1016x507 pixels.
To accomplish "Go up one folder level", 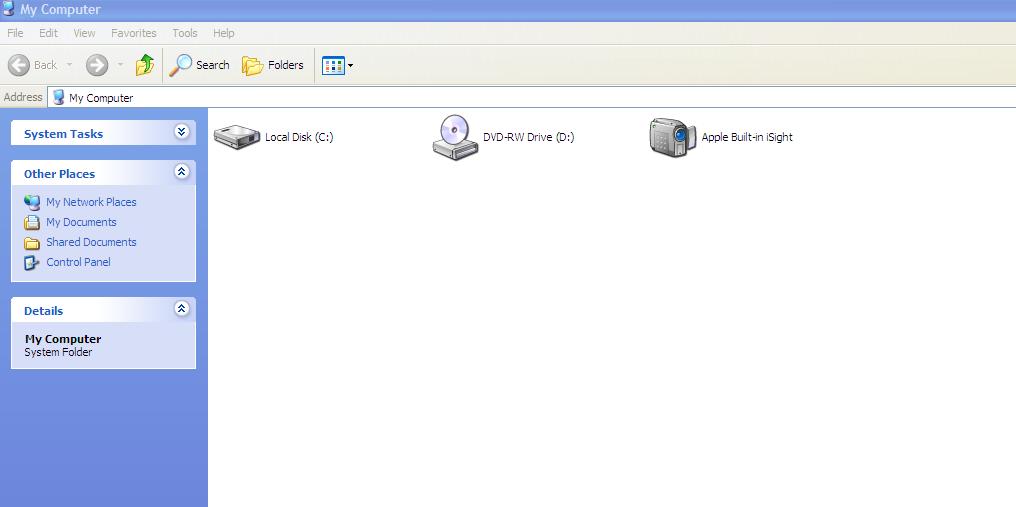I will (x=144, y=65).
